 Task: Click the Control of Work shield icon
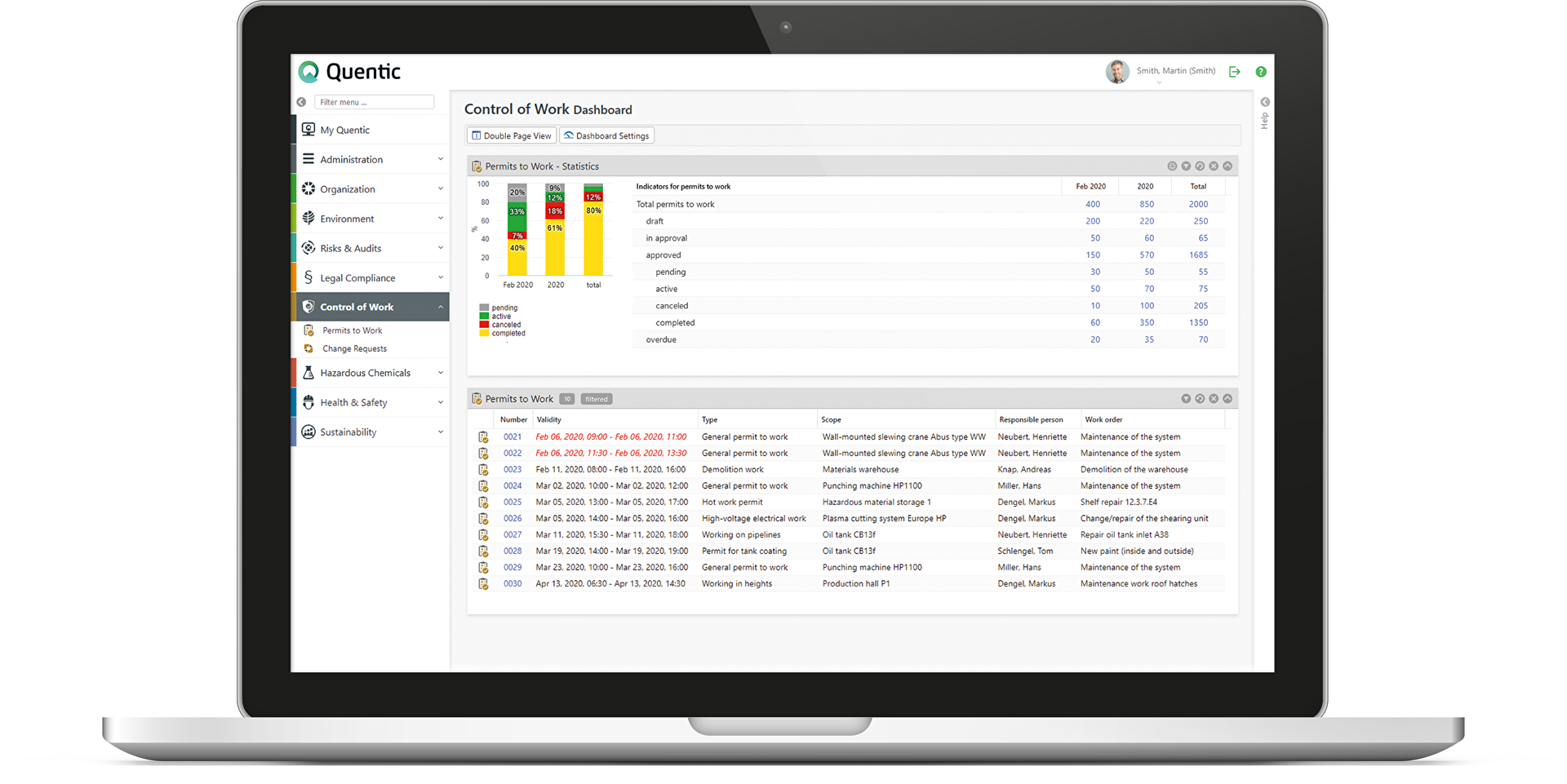(x=309, y=307)
